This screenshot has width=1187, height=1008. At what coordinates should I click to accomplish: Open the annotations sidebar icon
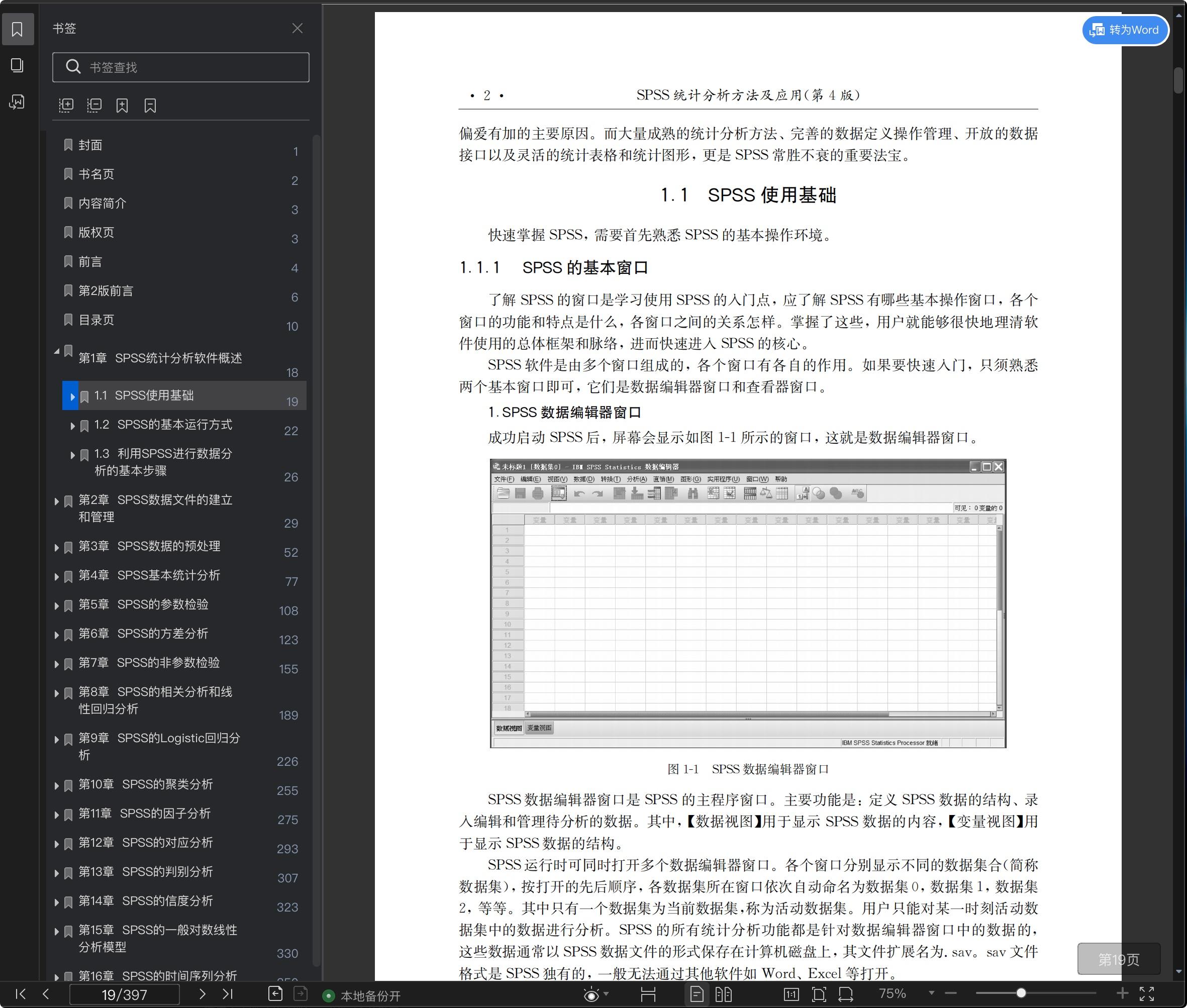point(17,103)
